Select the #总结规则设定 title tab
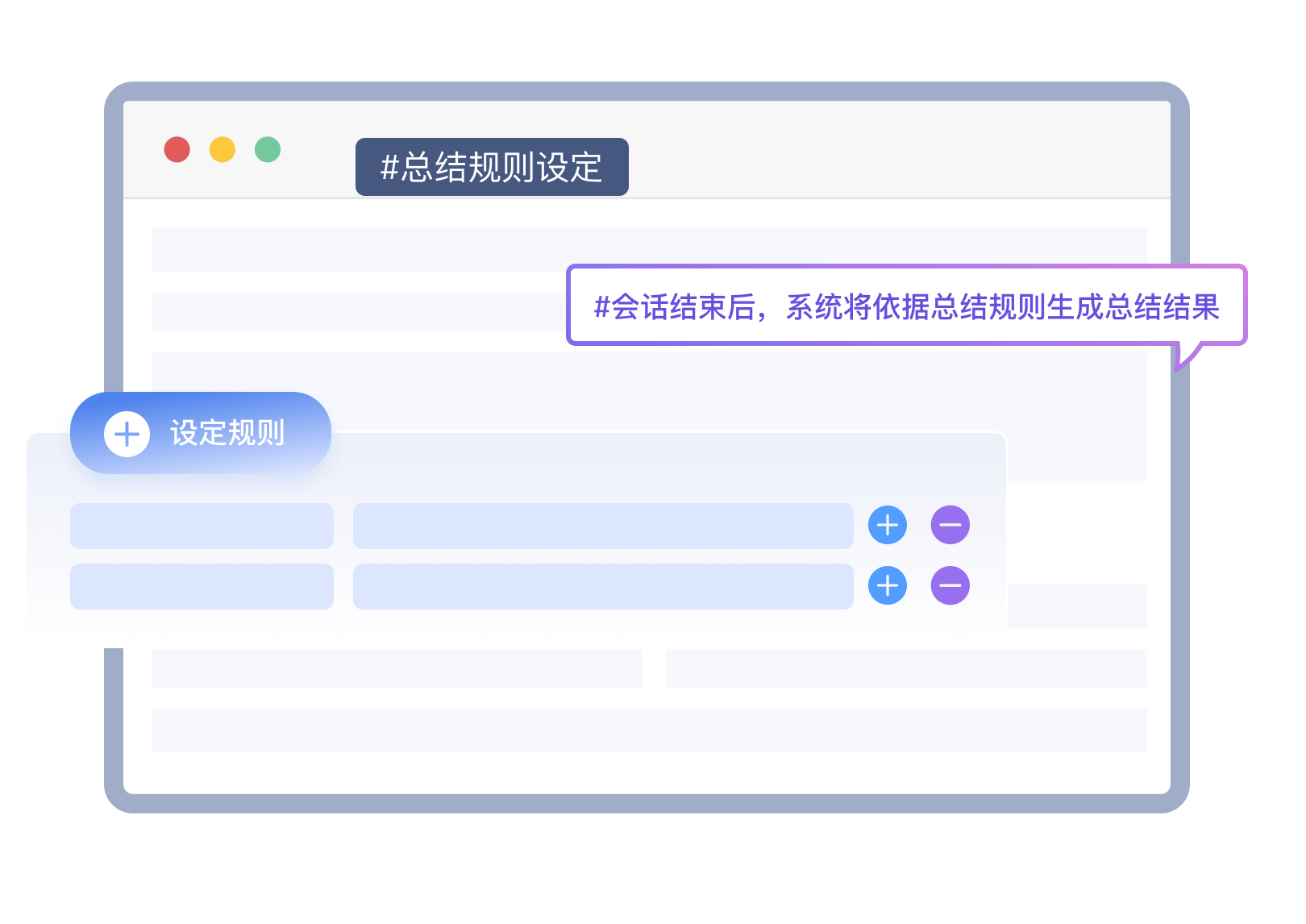 (x=493, y=167)
